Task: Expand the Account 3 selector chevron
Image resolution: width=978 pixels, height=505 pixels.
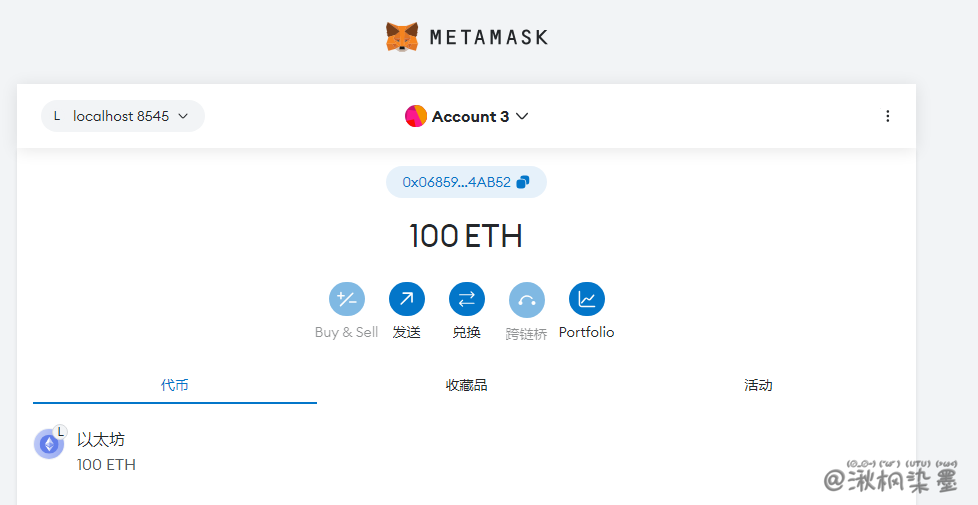Action: (x=522, y=116)
